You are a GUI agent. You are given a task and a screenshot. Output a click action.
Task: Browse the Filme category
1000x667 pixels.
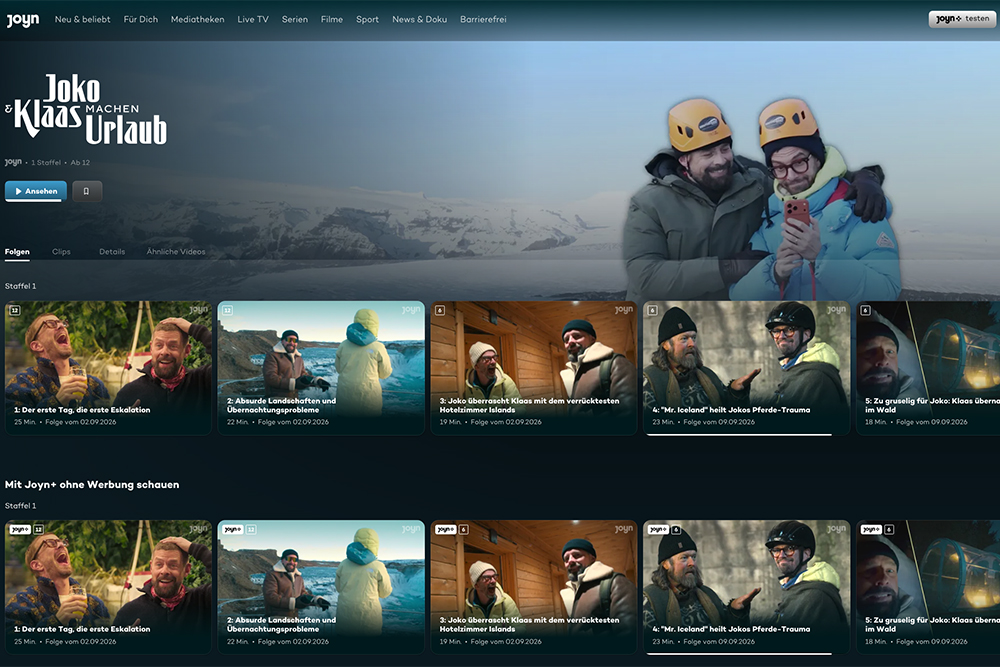point(332,19)
